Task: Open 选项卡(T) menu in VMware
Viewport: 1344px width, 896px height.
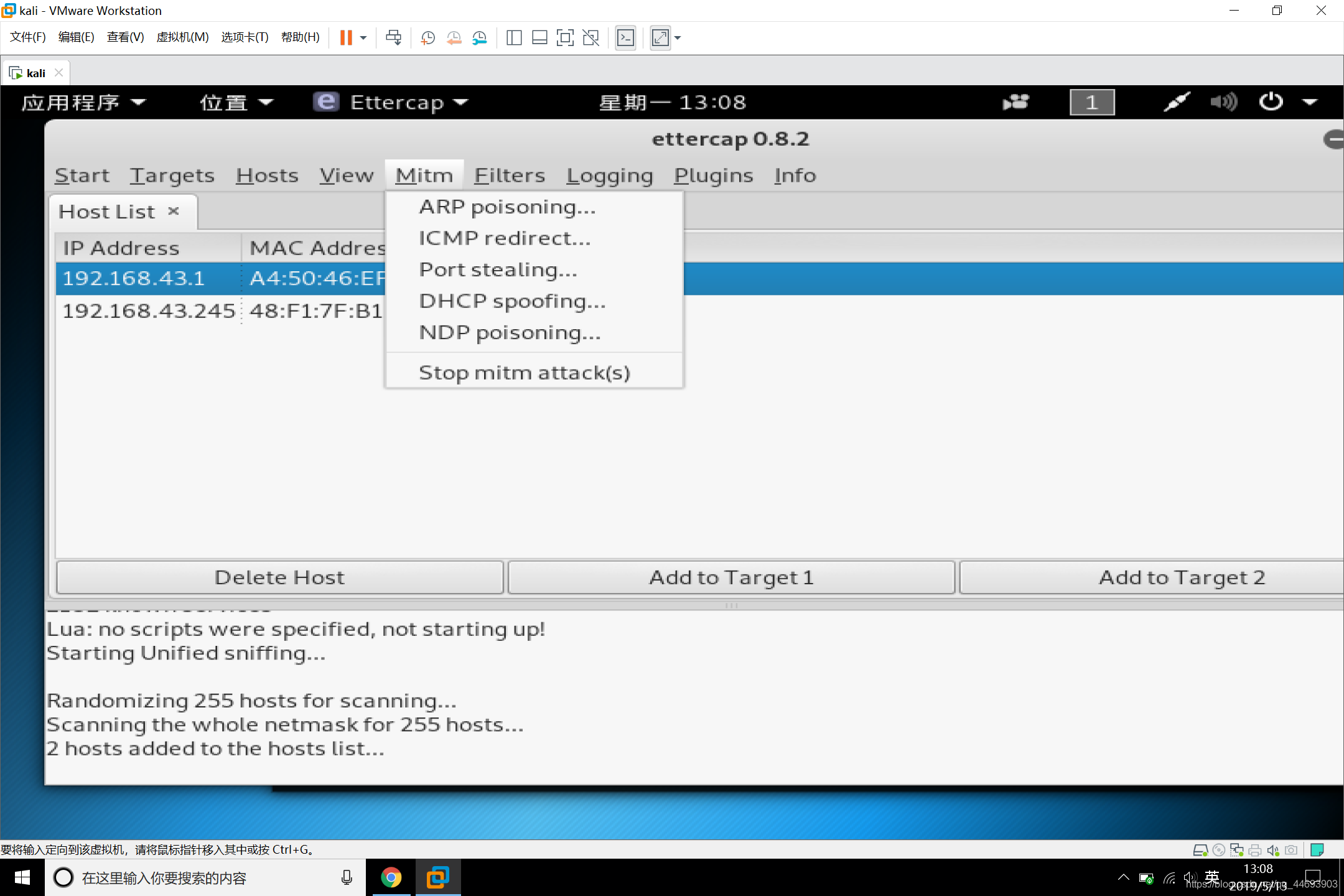Action: click(x=245, y=37)
